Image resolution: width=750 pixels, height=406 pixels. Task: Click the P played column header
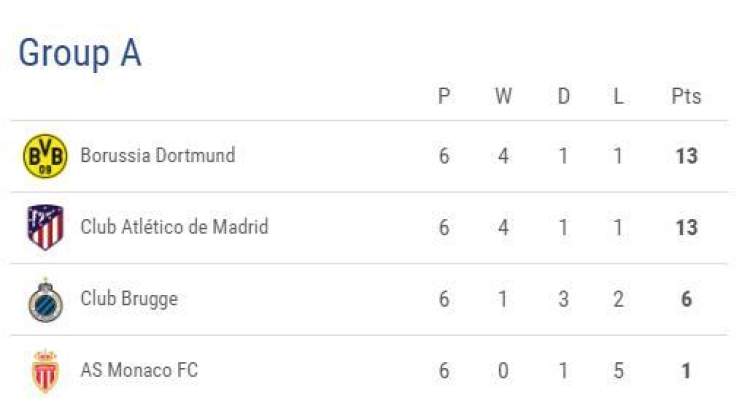click(x=444, y=97)
